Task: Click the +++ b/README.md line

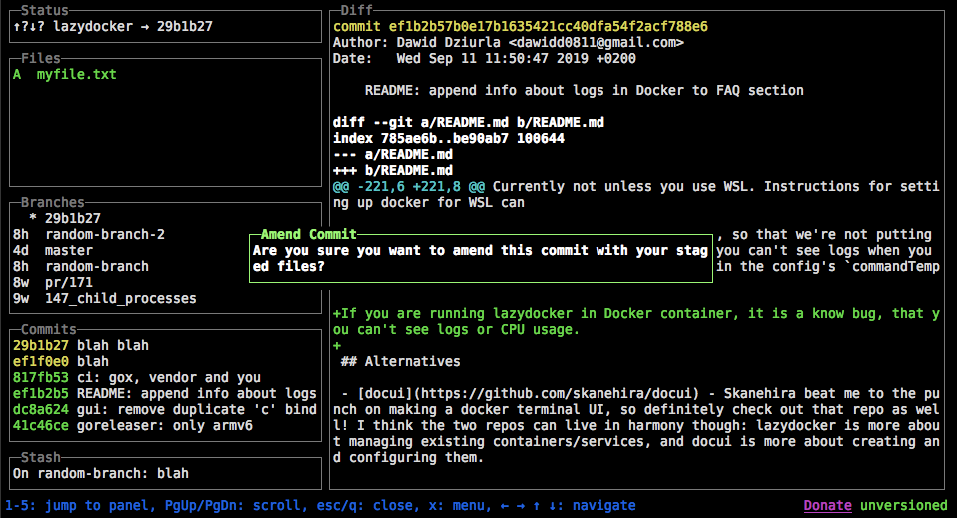Action: tap(392, 170)
